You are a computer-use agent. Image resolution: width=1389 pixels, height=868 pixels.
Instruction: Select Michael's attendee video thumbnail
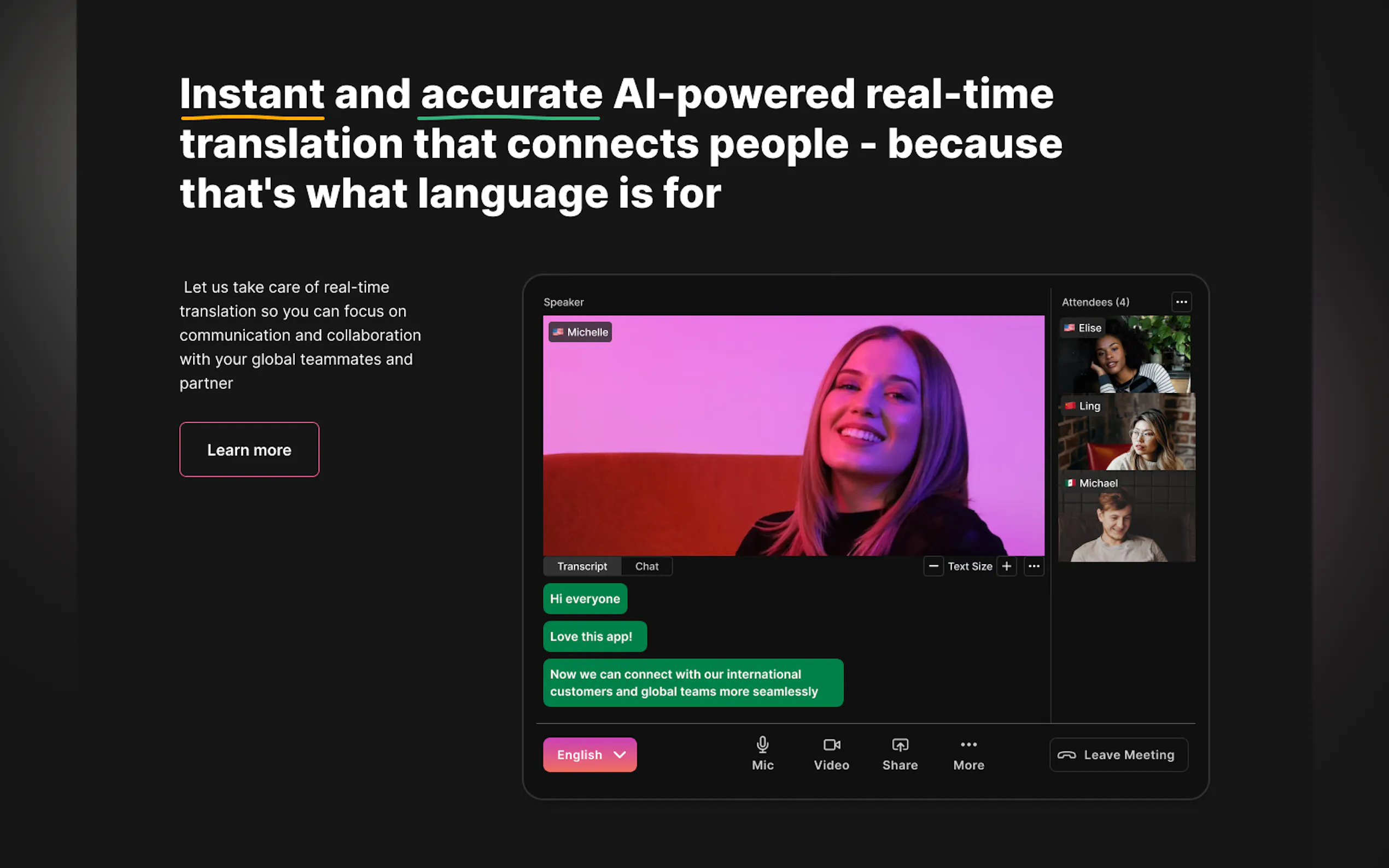(x=1127, y=516)
